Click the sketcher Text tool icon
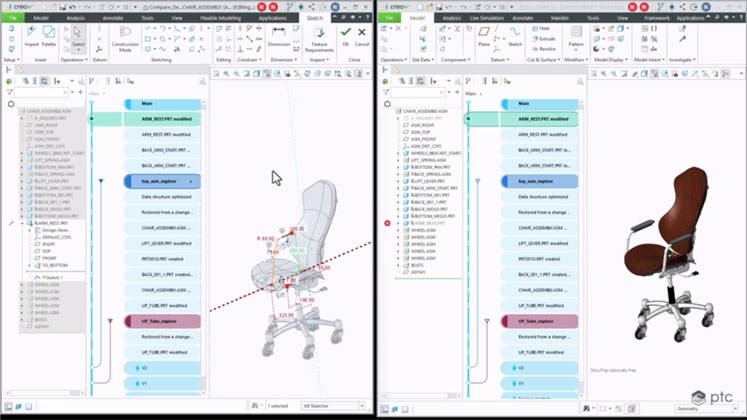The height and width of the screenshot is (420, 747). pos(177,49)
